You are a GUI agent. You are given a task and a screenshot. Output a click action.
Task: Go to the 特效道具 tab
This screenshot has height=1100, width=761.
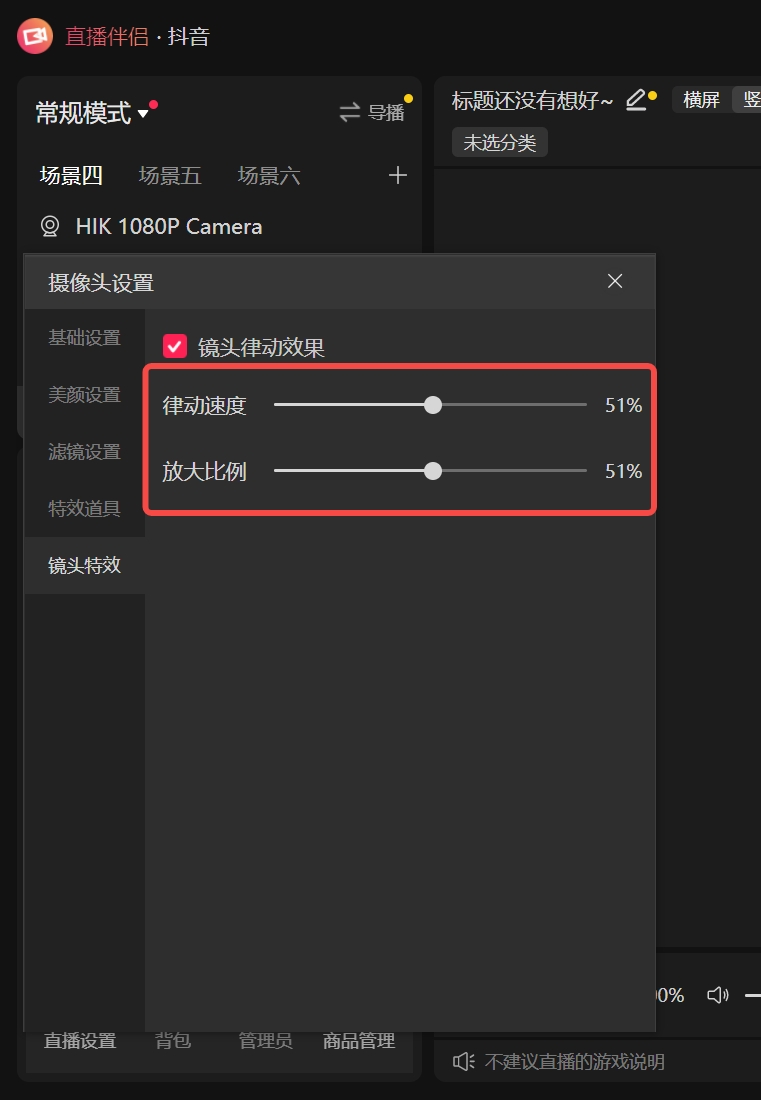(84, 509)
